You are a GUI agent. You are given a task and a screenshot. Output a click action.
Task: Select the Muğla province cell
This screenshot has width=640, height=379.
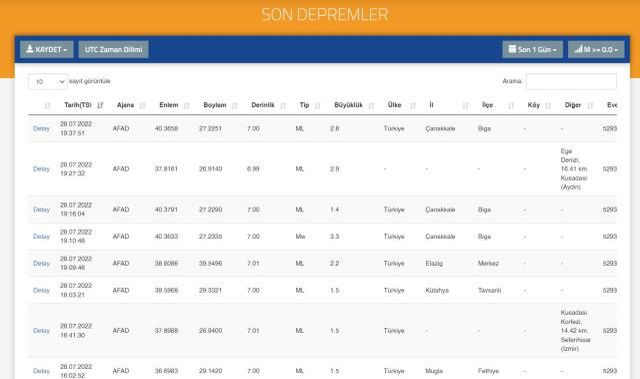pyautogui.click(x=434, y=371)
